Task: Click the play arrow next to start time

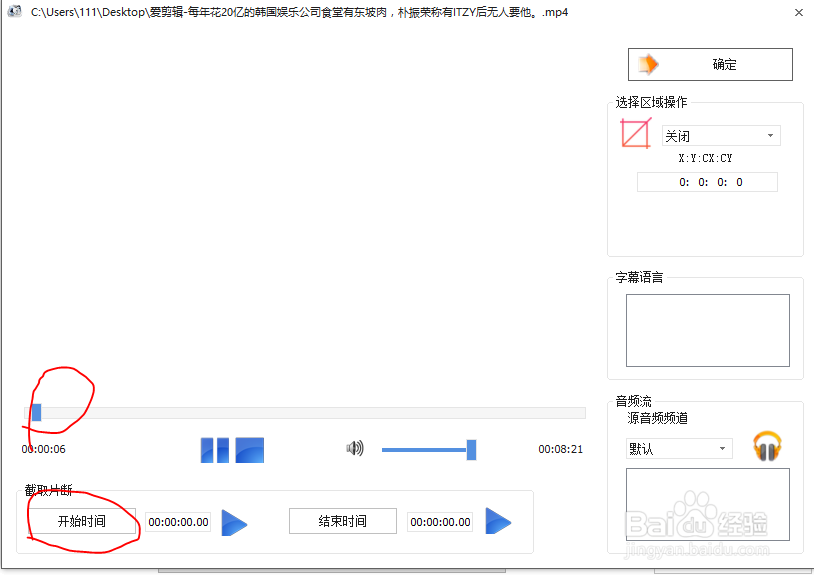Action: (x=234, y=522)
